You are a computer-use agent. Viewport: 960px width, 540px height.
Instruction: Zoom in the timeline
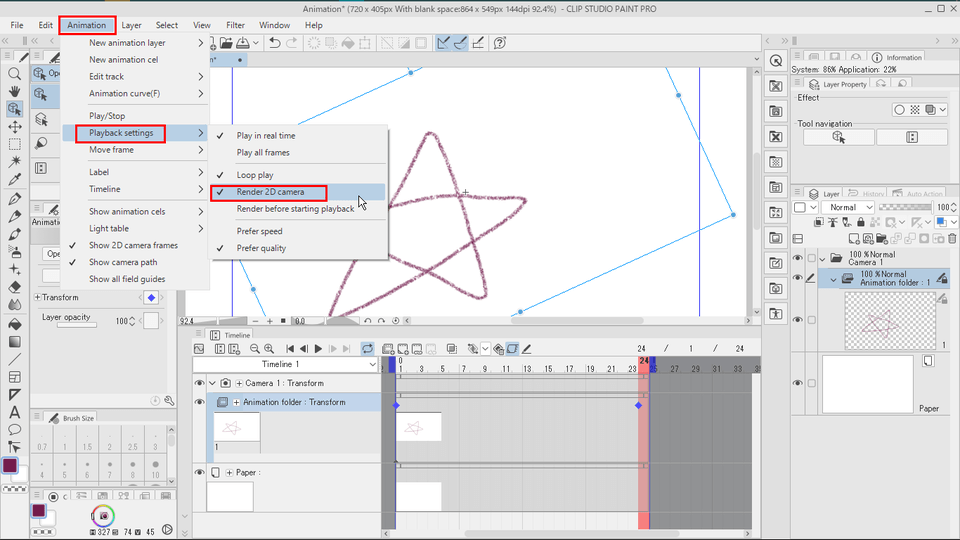coord(269,349)
